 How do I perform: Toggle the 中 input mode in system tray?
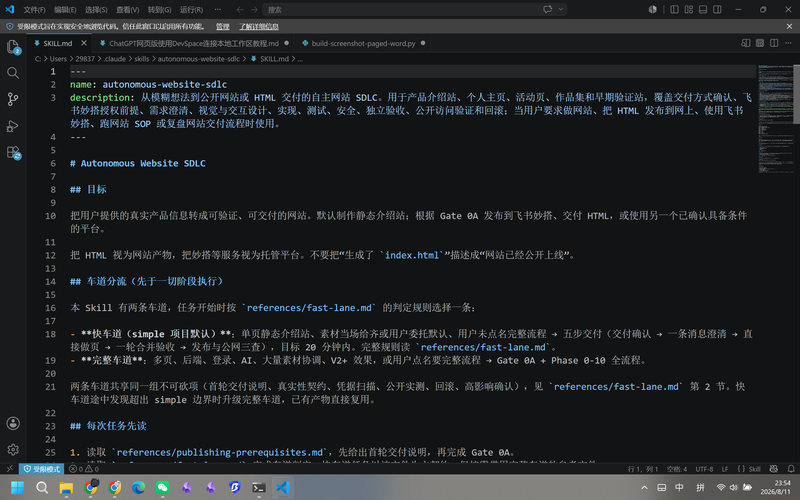679,487
